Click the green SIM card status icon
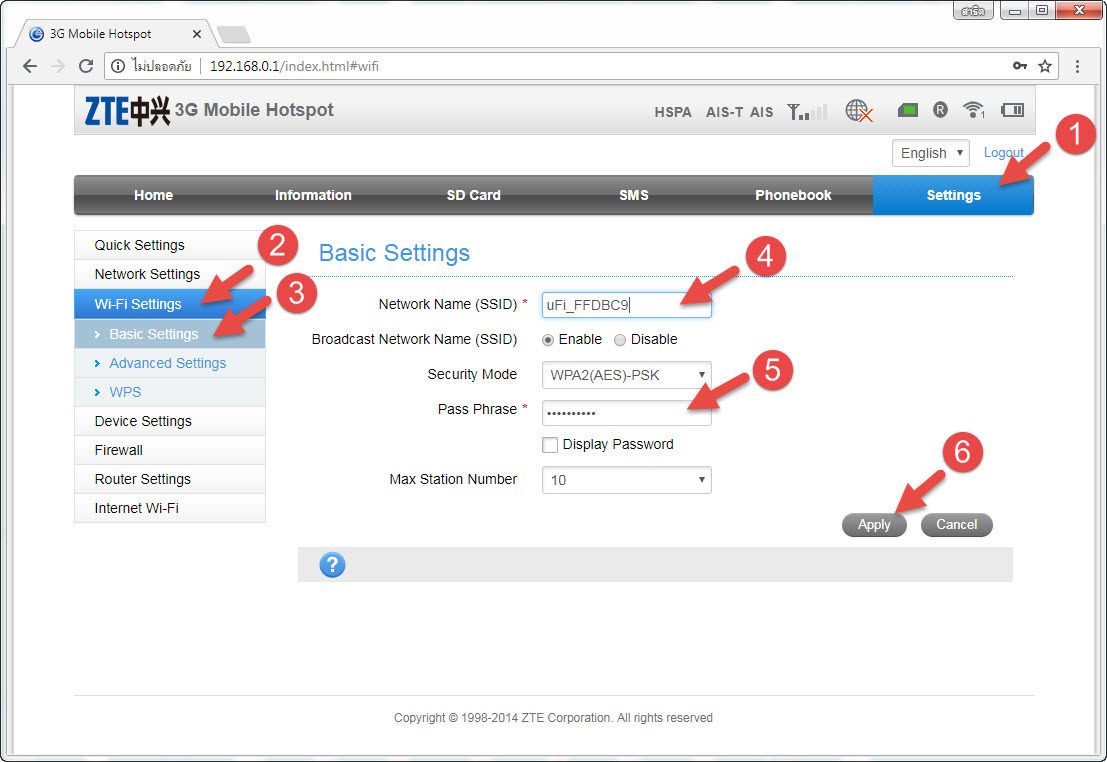1107x762 pixels. 908,109
